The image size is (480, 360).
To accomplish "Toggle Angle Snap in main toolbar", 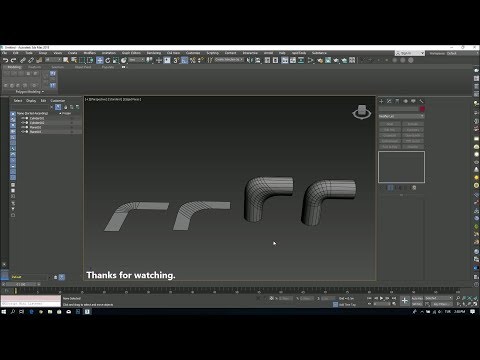I will tap(184, 60).
